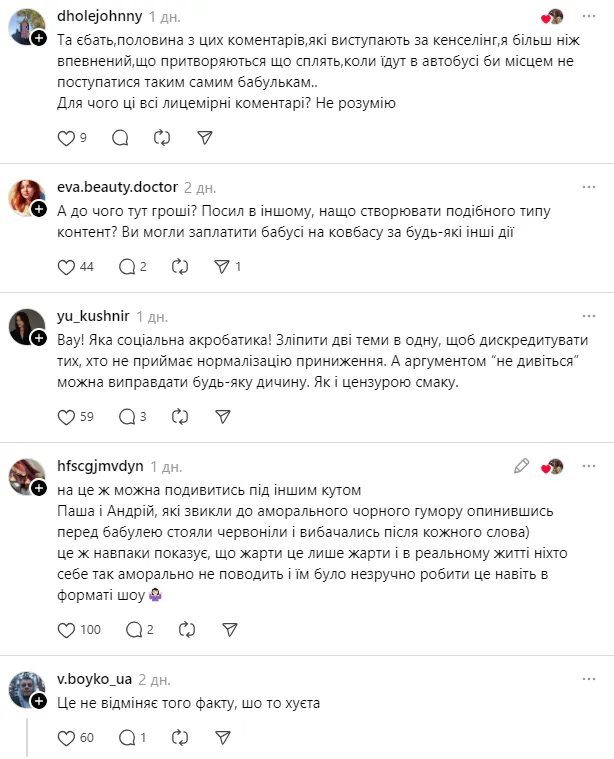
Task: Repost dholejohnny's comment
Action: [x=163, y=138]
